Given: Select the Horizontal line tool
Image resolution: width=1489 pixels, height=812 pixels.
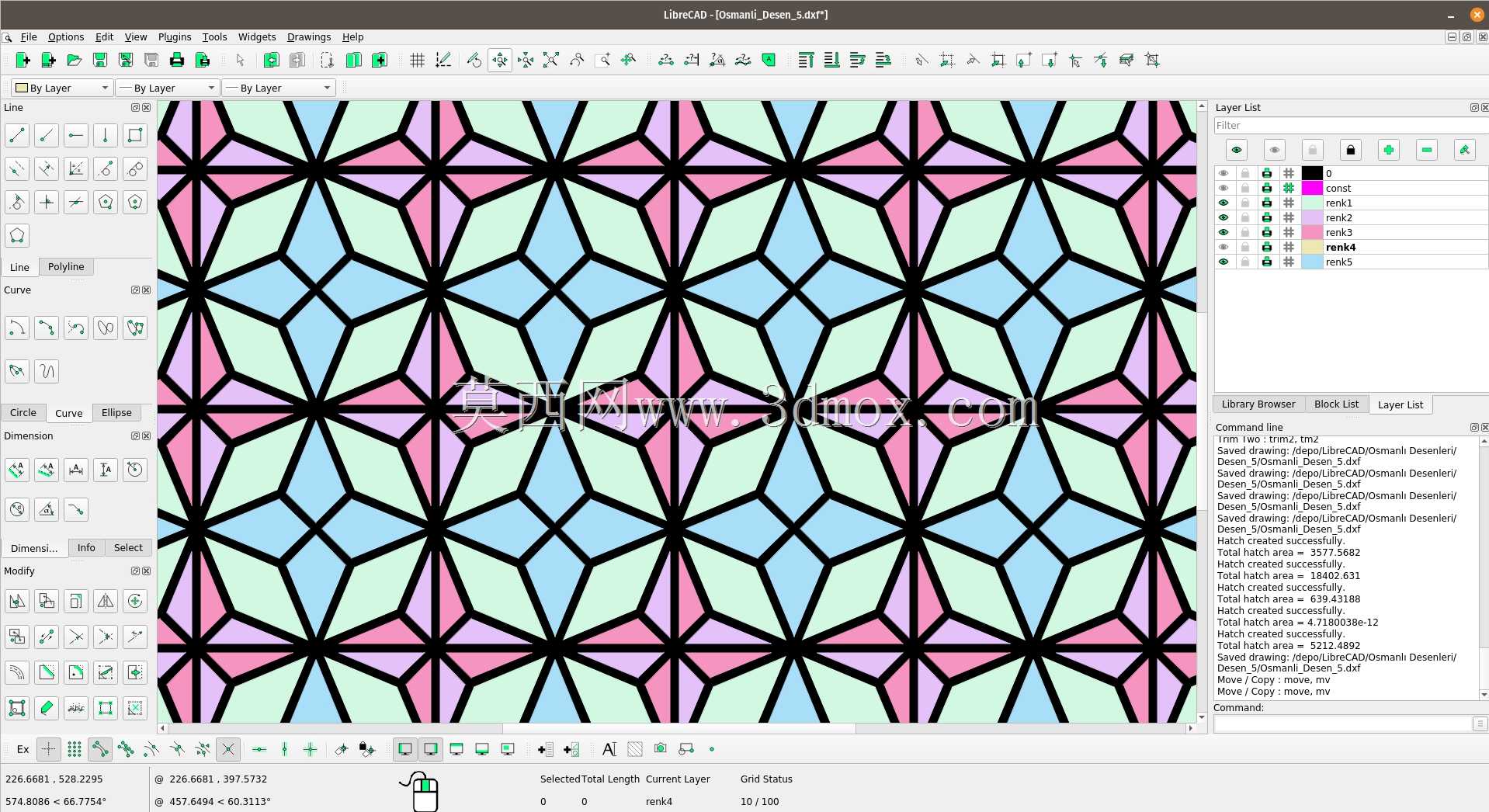Looking at the screenshot, I should (x=76, y=135).
